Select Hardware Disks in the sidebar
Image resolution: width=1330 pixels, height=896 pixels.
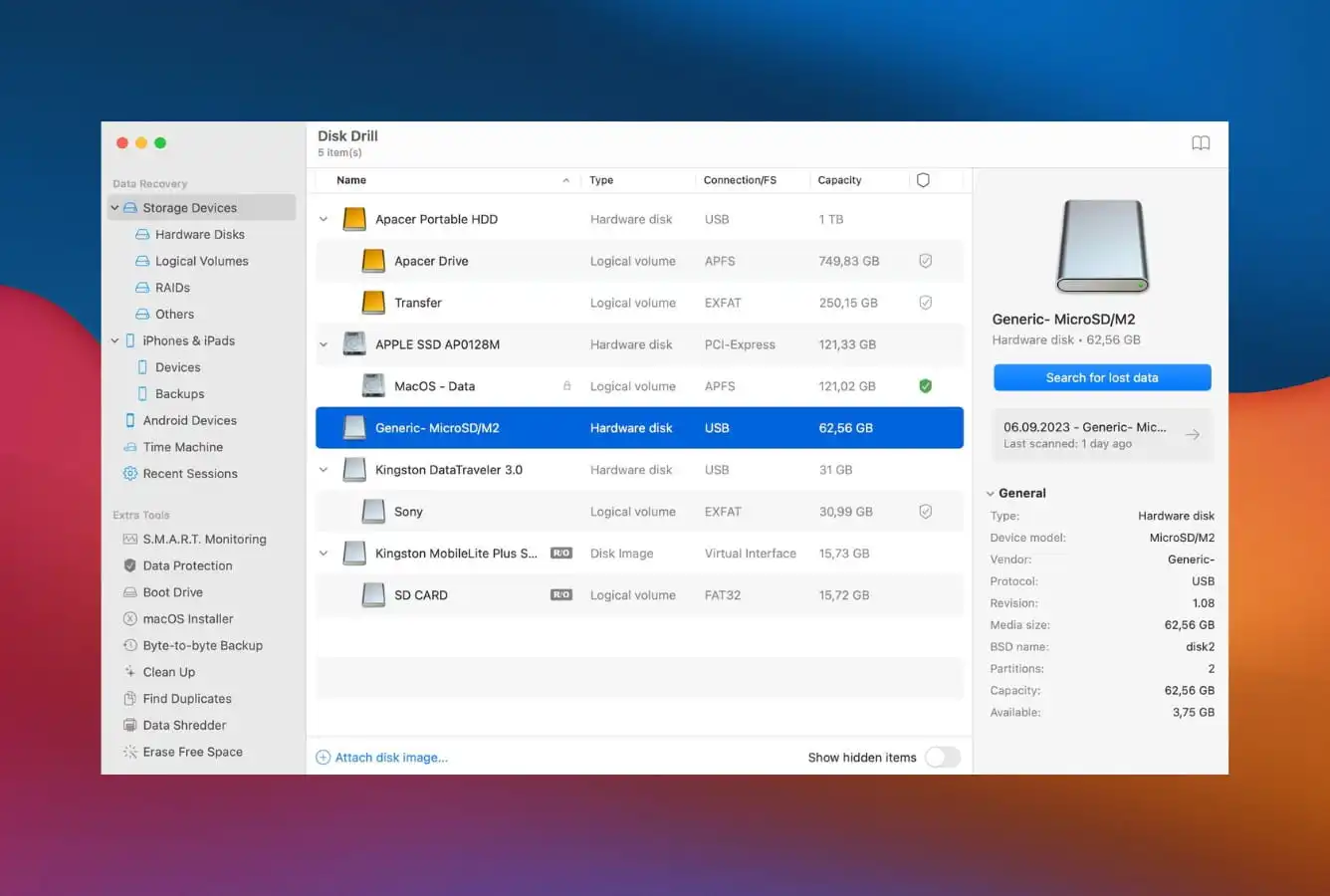click(190, 235)
